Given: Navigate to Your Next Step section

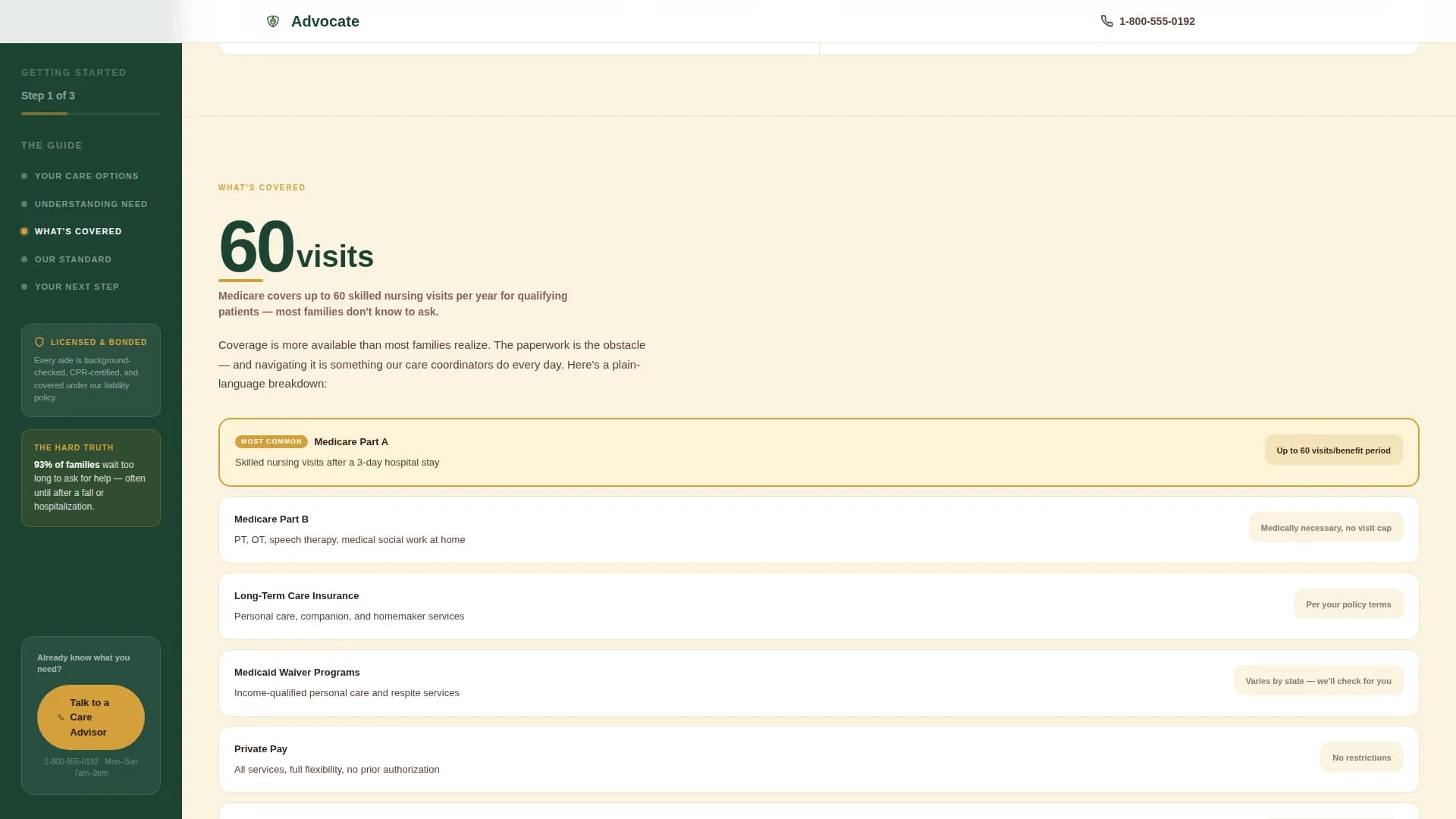Looking at the screenshot, I should [x=77, y=287].
